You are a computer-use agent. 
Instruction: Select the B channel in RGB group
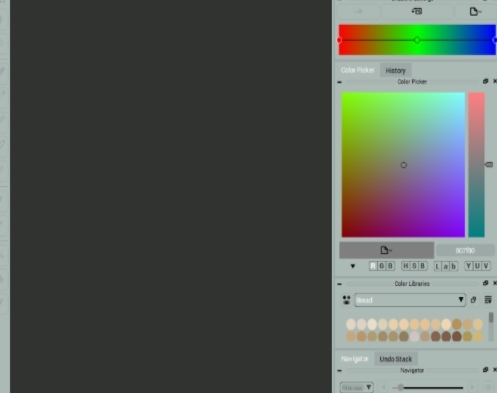point(390,266)
